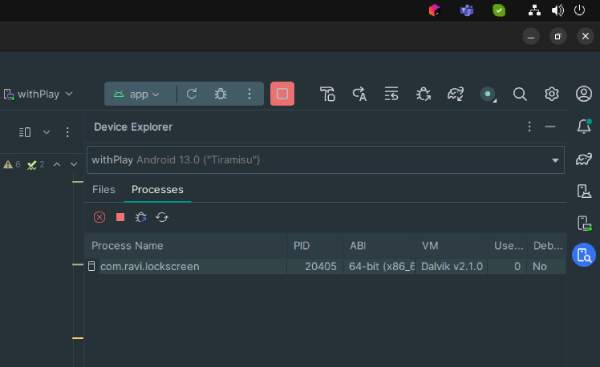
Task: Go to previous highlighted problem
Action: [57, 165]
